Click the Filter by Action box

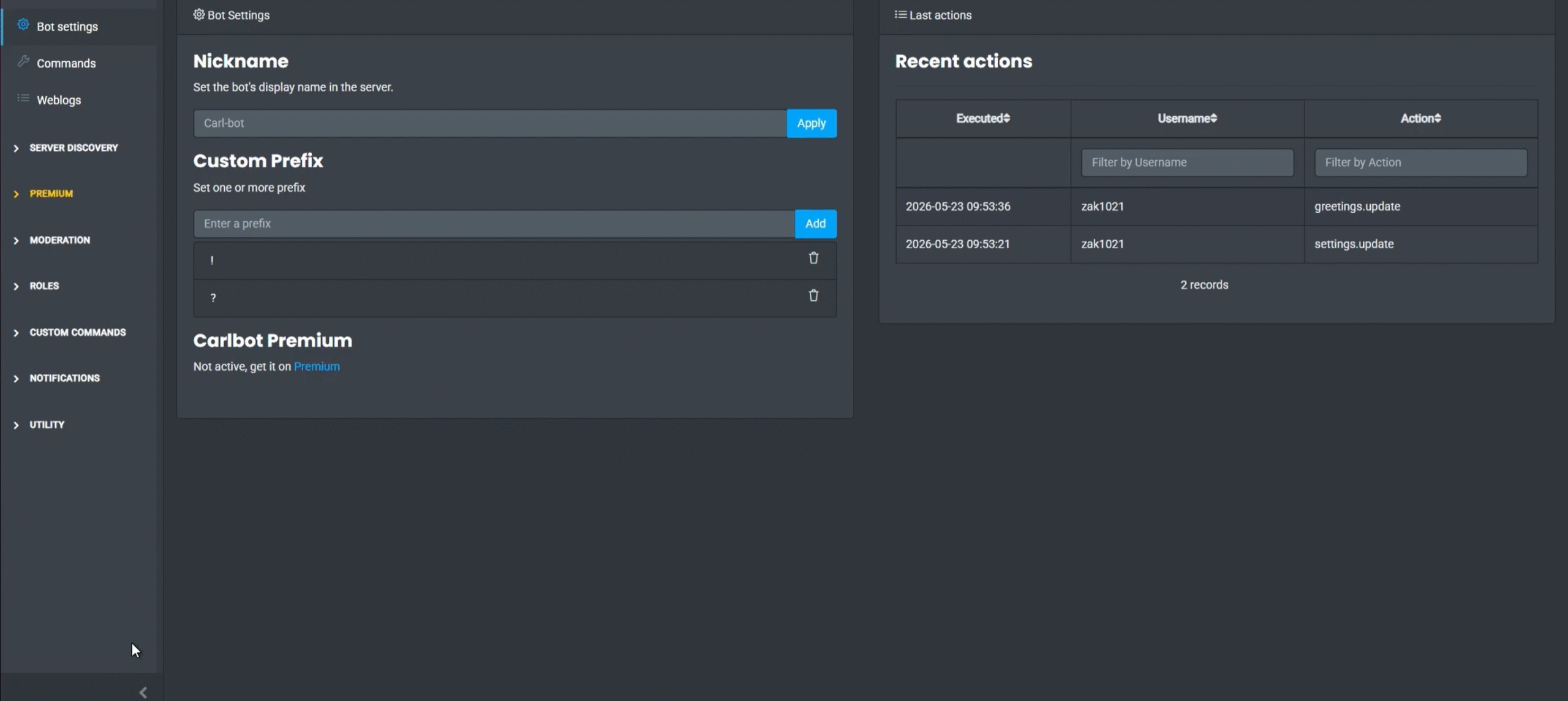click(1420, 162)
